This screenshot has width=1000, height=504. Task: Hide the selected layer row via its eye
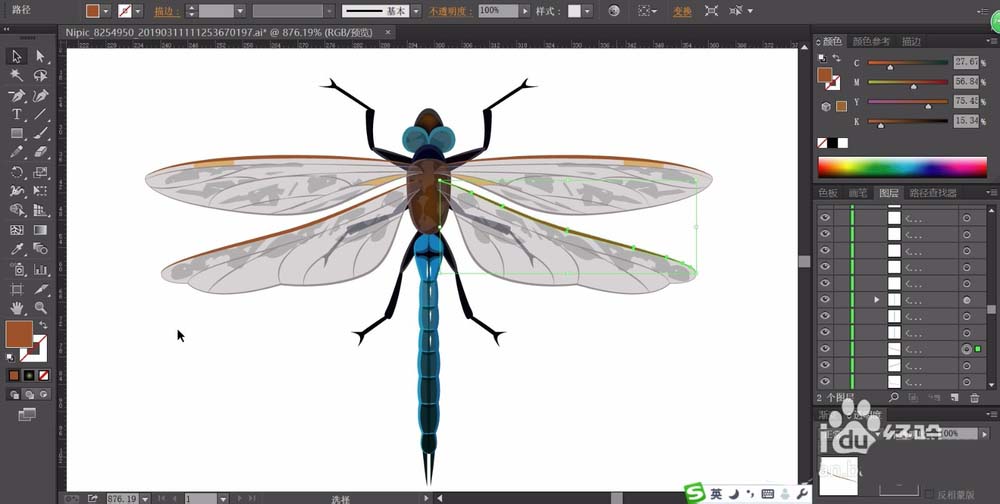coord(825,348)
